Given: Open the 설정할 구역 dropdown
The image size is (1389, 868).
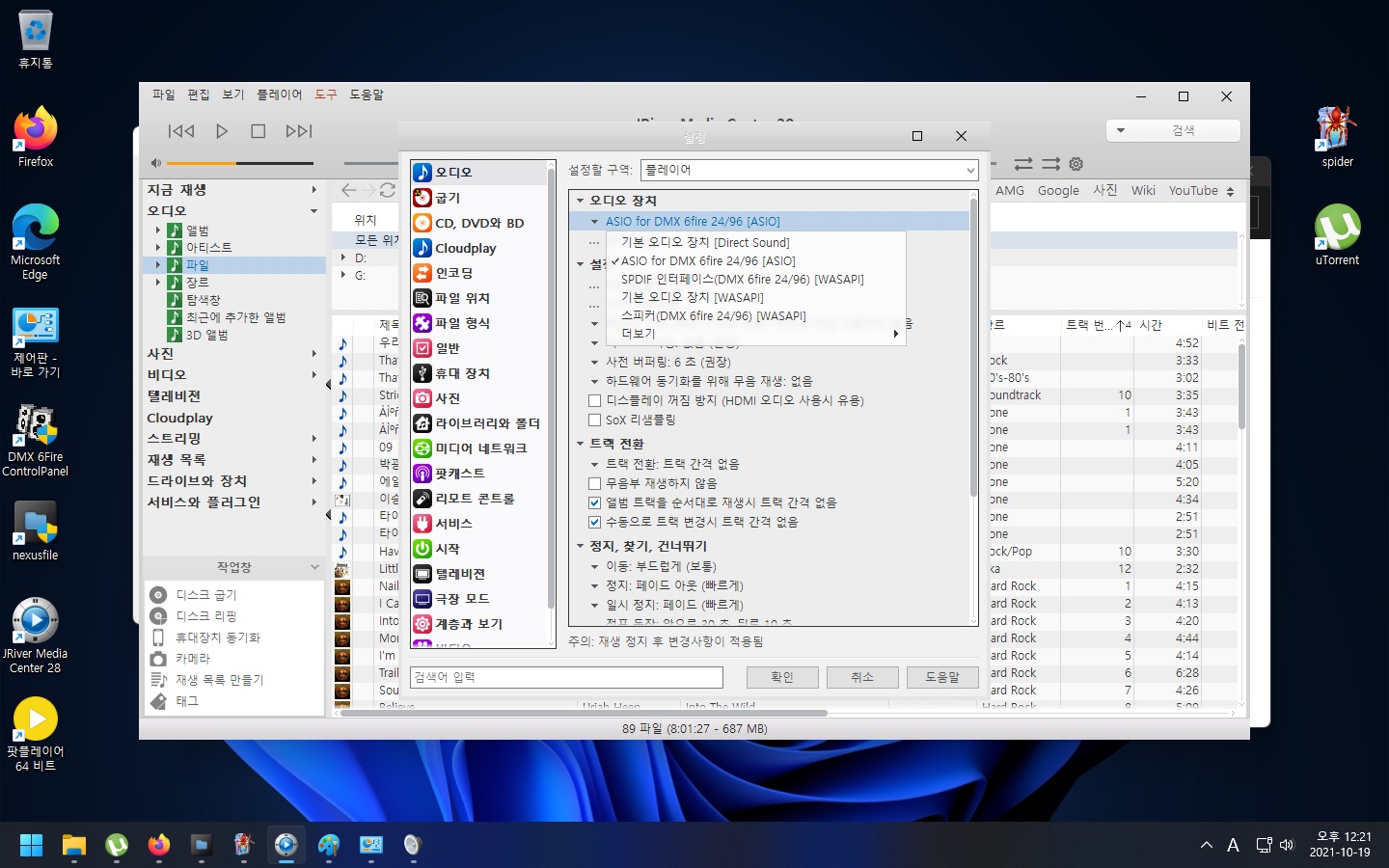Looking at the screenshot, I should (810, 170).
